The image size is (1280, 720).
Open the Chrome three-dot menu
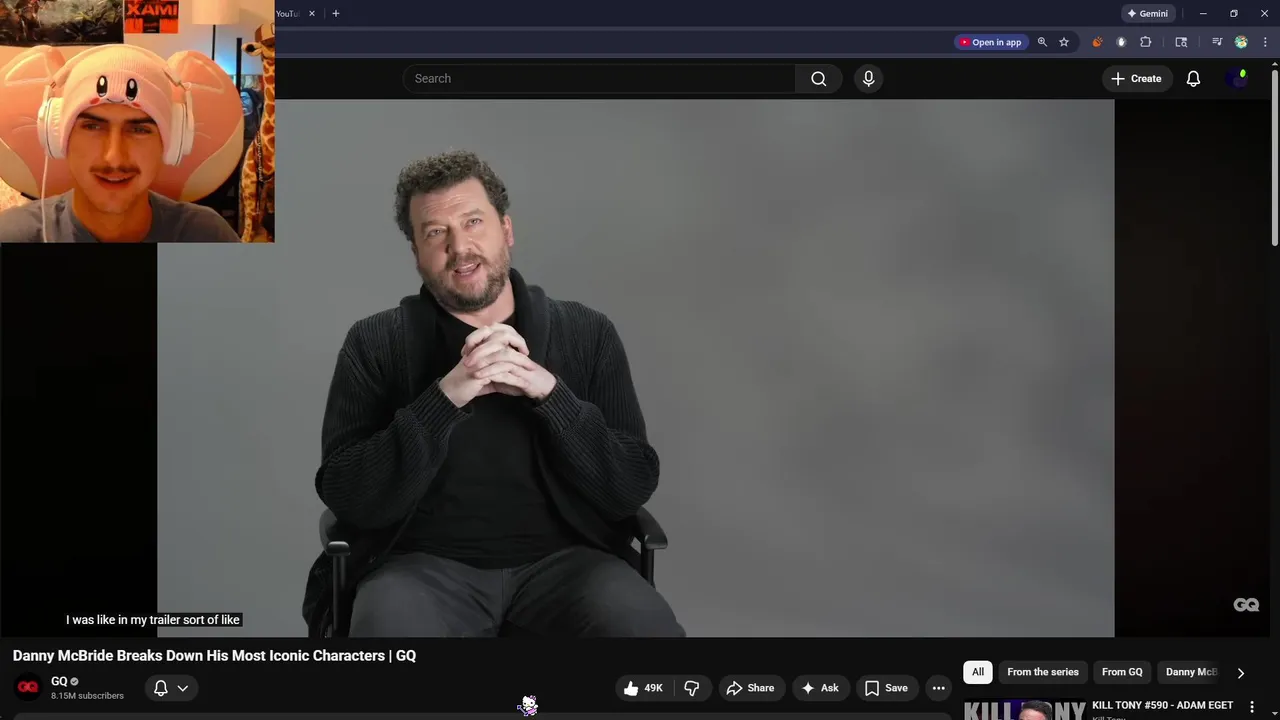click(1265, 42)
